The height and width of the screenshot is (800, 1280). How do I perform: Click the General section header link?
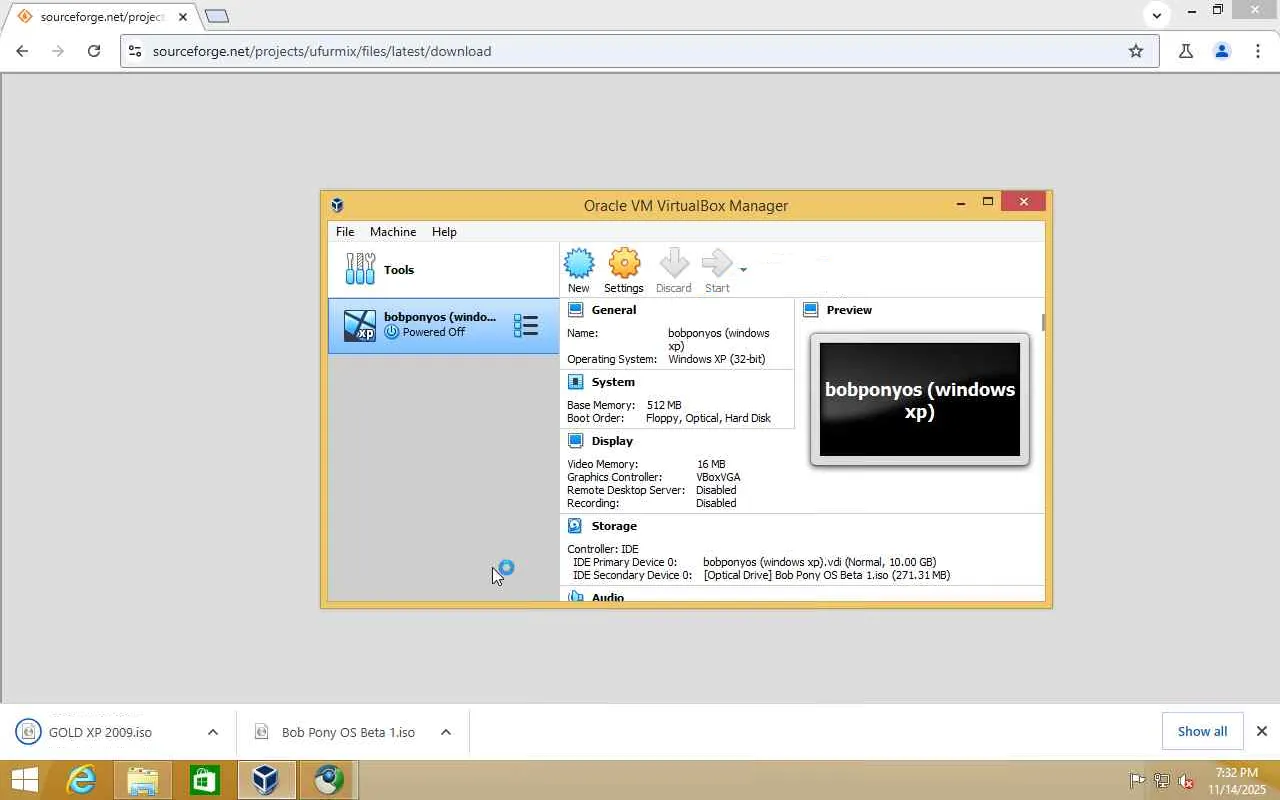click(614, 310)
